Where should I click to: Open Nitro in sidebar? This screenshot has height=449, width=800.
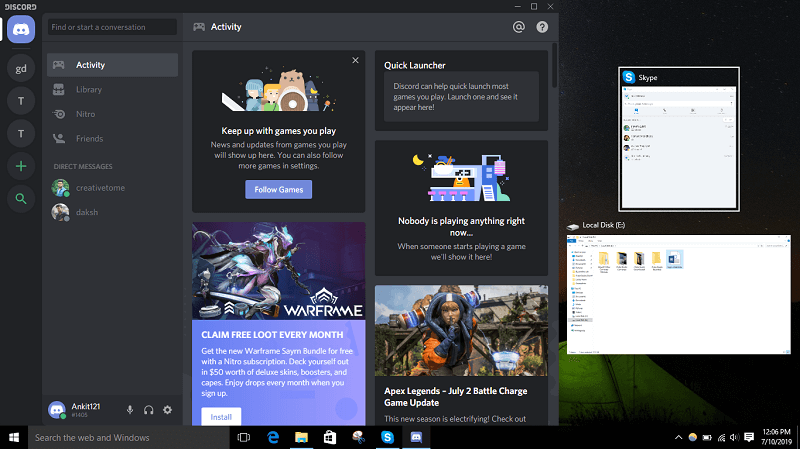pyautogui.click(x=112, y=114)
